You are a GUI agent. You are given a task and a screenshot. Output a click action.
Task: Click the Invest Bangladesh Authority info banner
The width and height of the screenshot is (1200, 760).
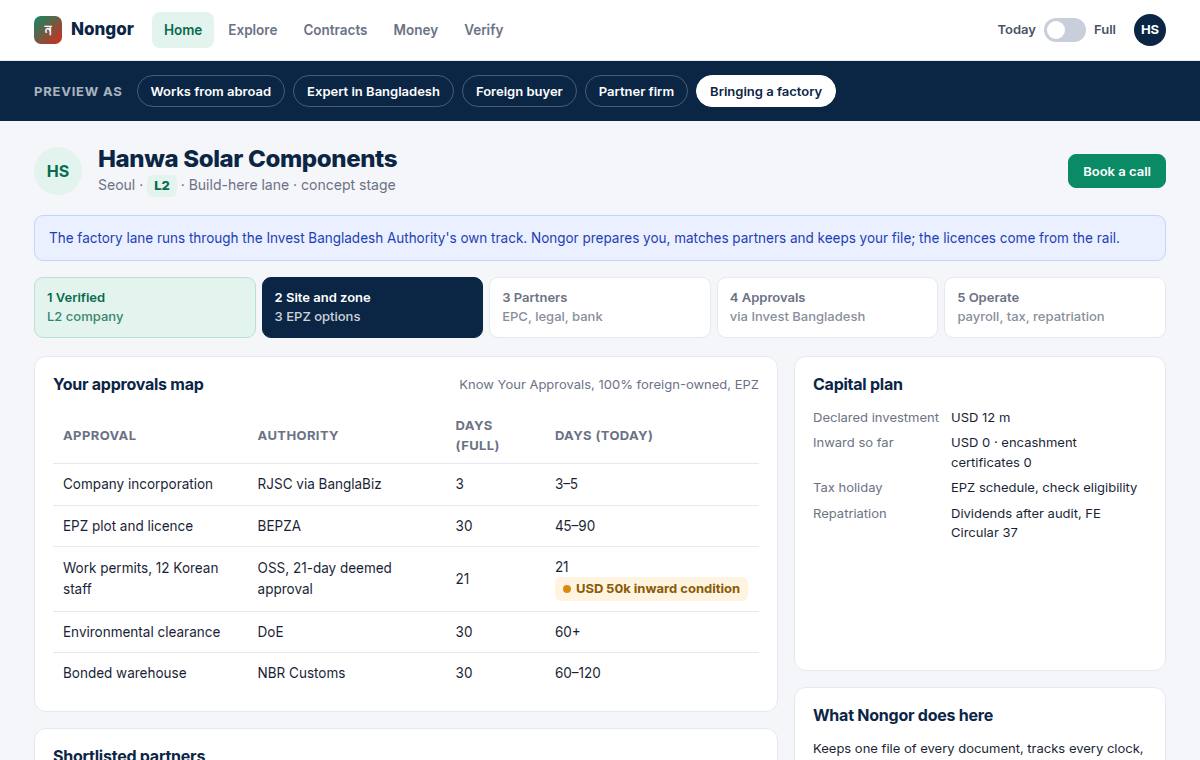600,238
